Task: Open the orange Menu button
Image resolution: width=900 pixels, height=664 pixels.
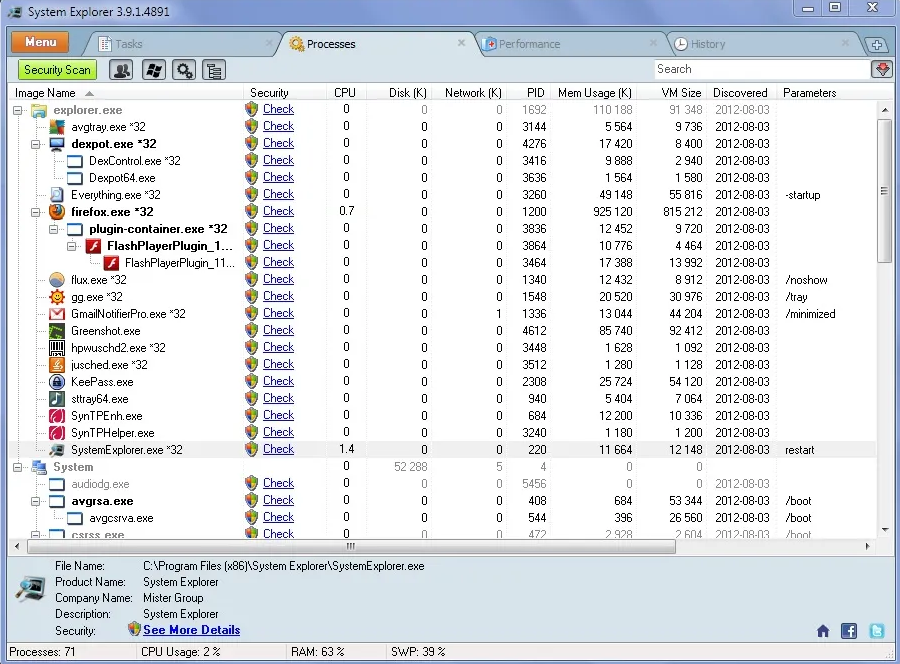Action: pos(40,42)
